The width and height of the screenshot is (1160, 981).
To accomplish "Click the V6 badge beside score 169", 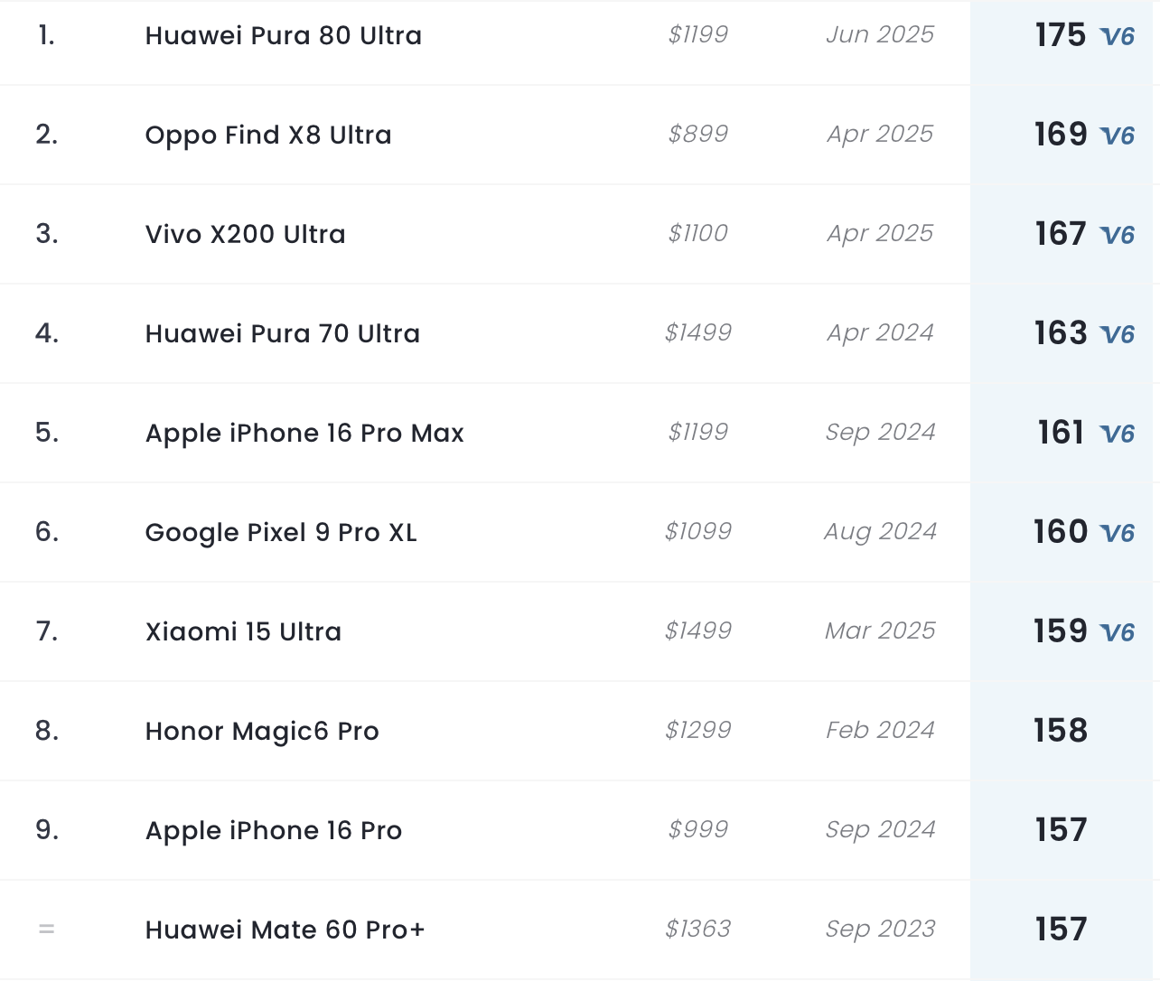I will point(1117,136).
